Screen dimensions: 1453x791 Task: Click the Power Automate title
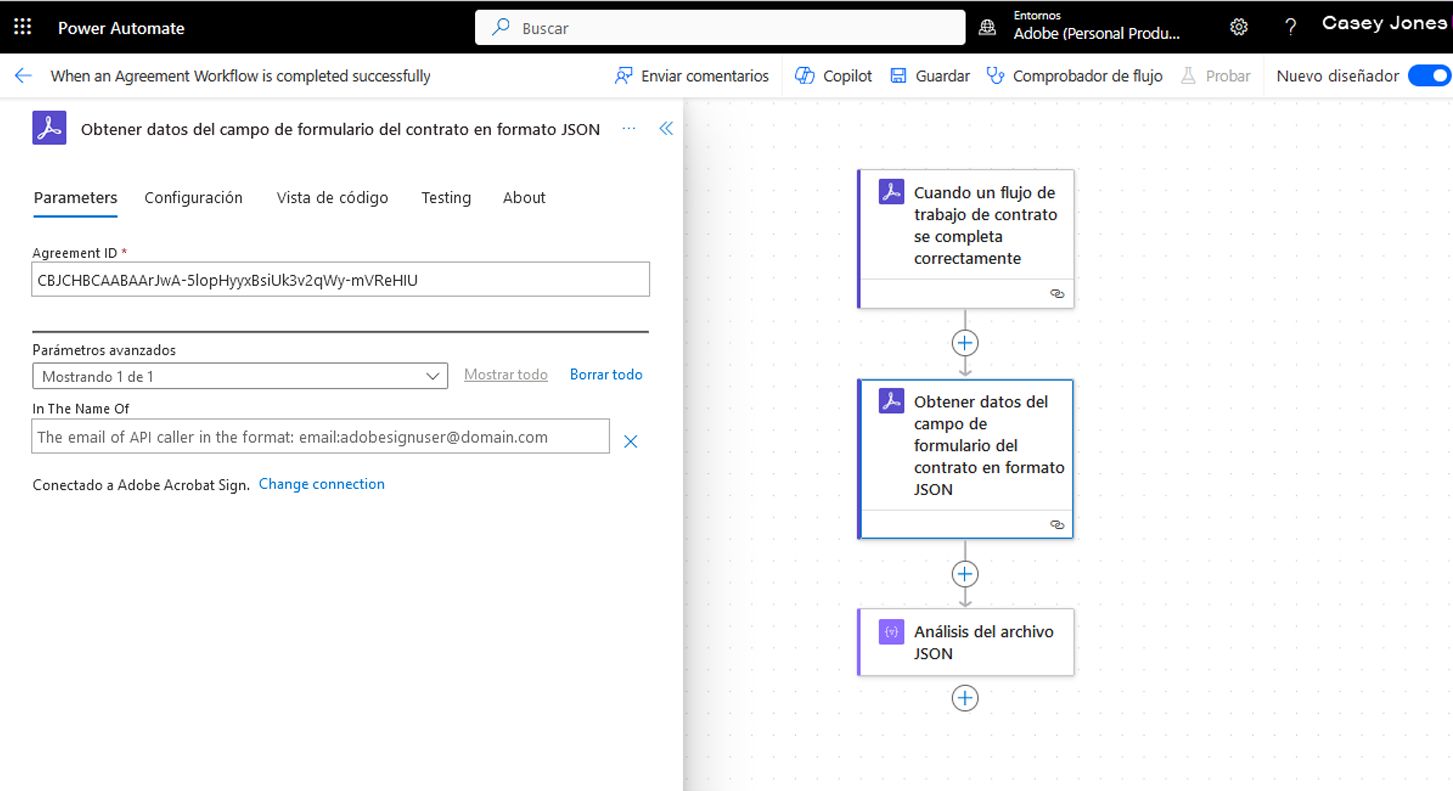coord(121,28)
